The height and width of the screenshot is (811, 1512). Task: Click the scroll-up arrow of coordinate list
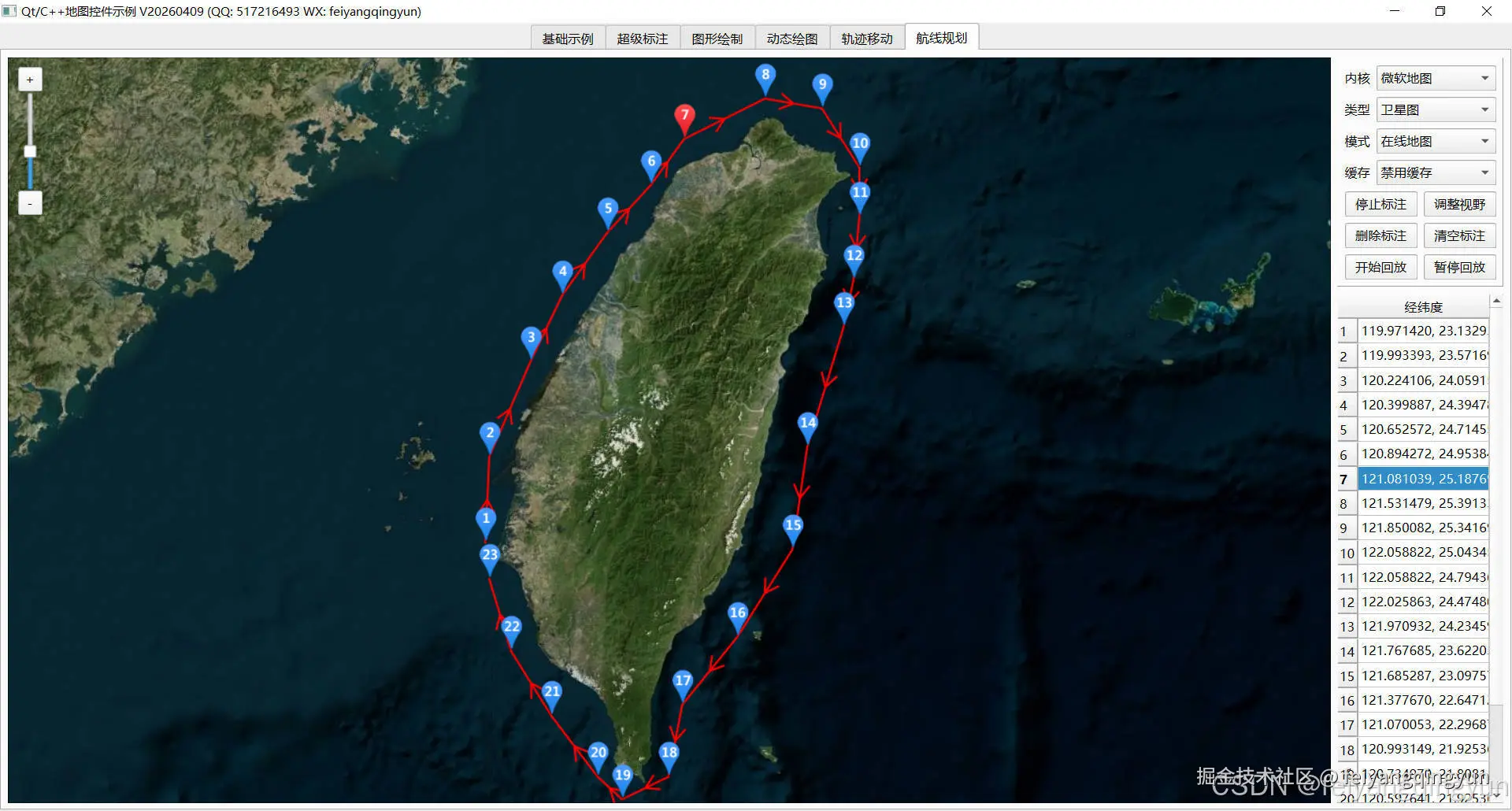tap(1496, 301)
